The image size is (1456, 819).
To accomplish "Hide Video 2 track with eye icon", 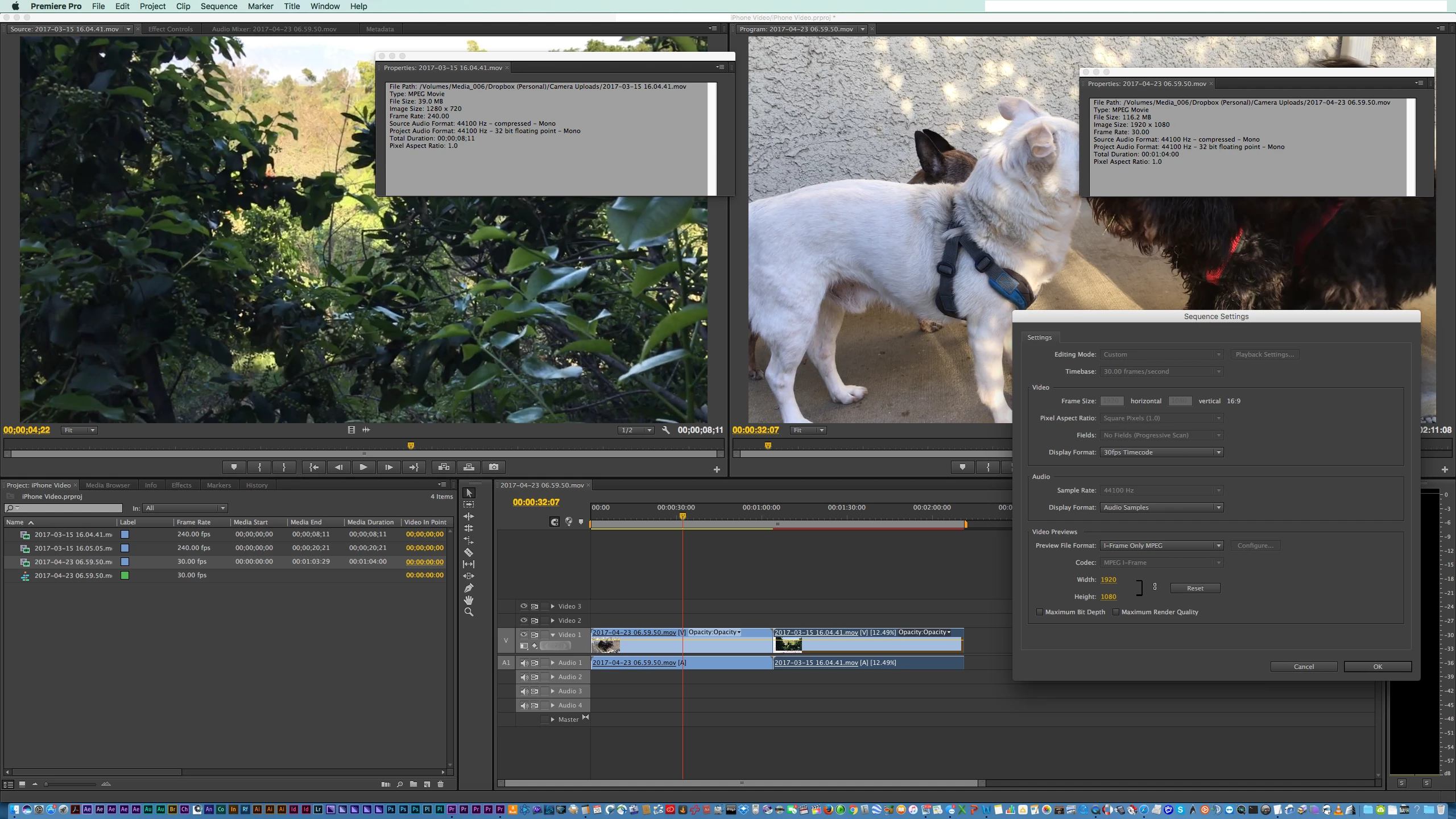I will (523, 621).
